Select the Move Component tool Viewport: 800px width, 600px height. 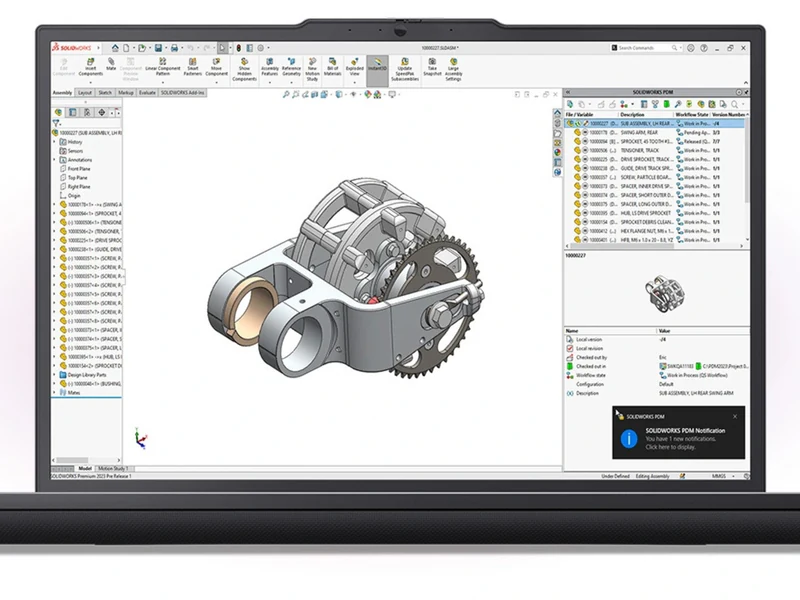click(x=216, y=67)
